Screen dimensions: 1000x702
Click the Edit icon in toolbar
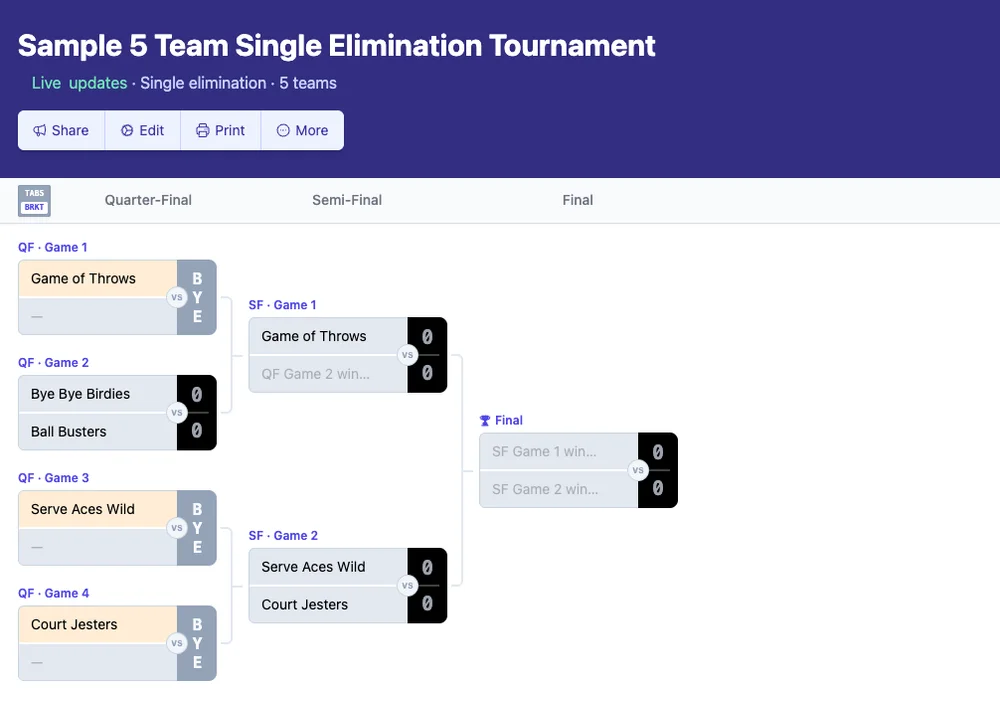tap(127, 131)
